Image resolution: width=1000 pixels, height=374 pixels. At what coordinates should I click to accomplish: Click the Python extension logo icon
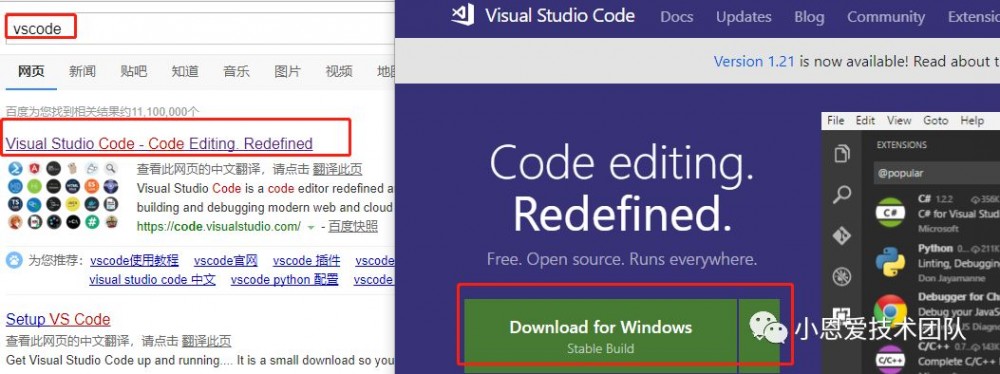[890, 262]
